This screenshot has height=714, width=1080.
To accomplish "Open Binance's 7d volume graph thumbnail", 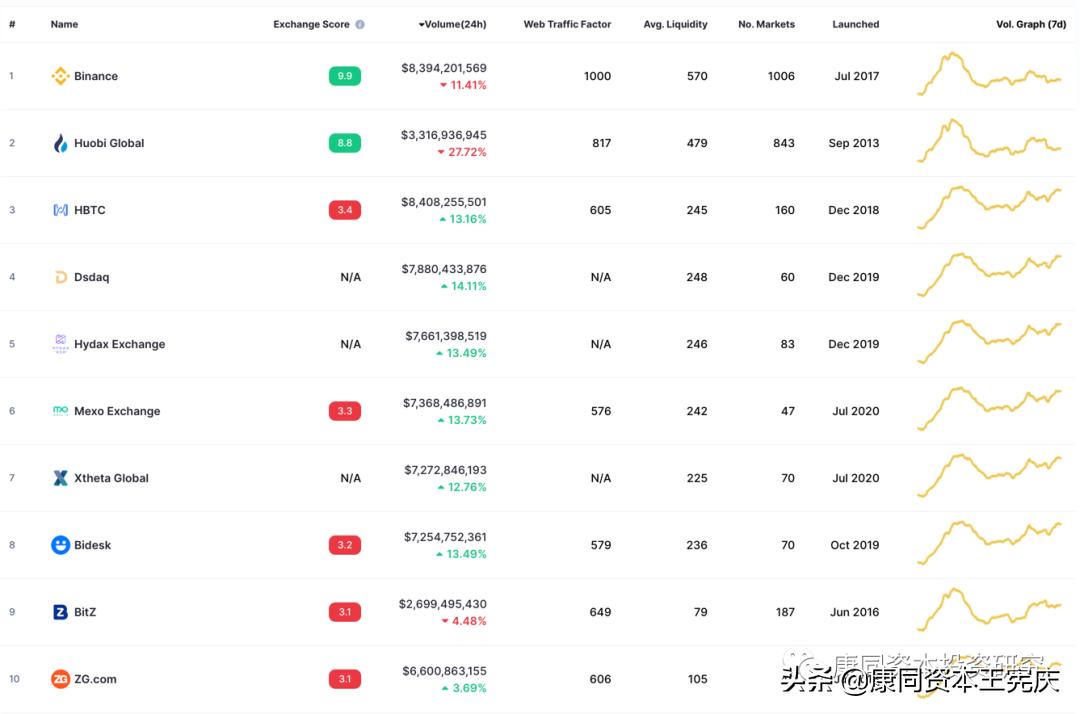I will point(990,75).
